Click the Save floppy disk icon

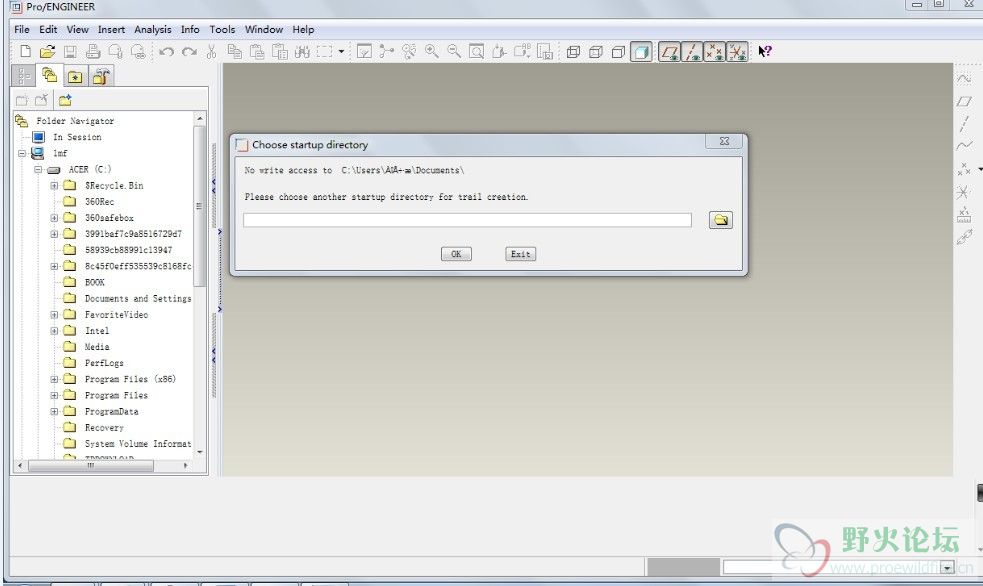click(70, 51)
